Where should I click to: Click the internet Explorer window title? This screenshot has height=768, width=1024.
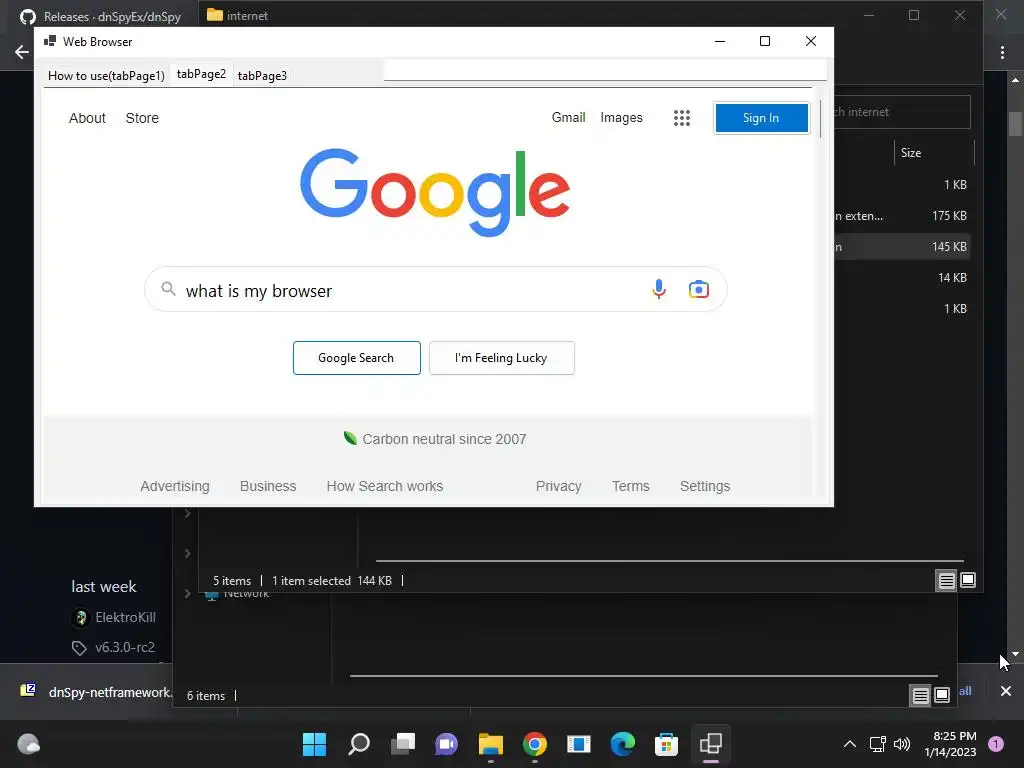coord(247,16)
